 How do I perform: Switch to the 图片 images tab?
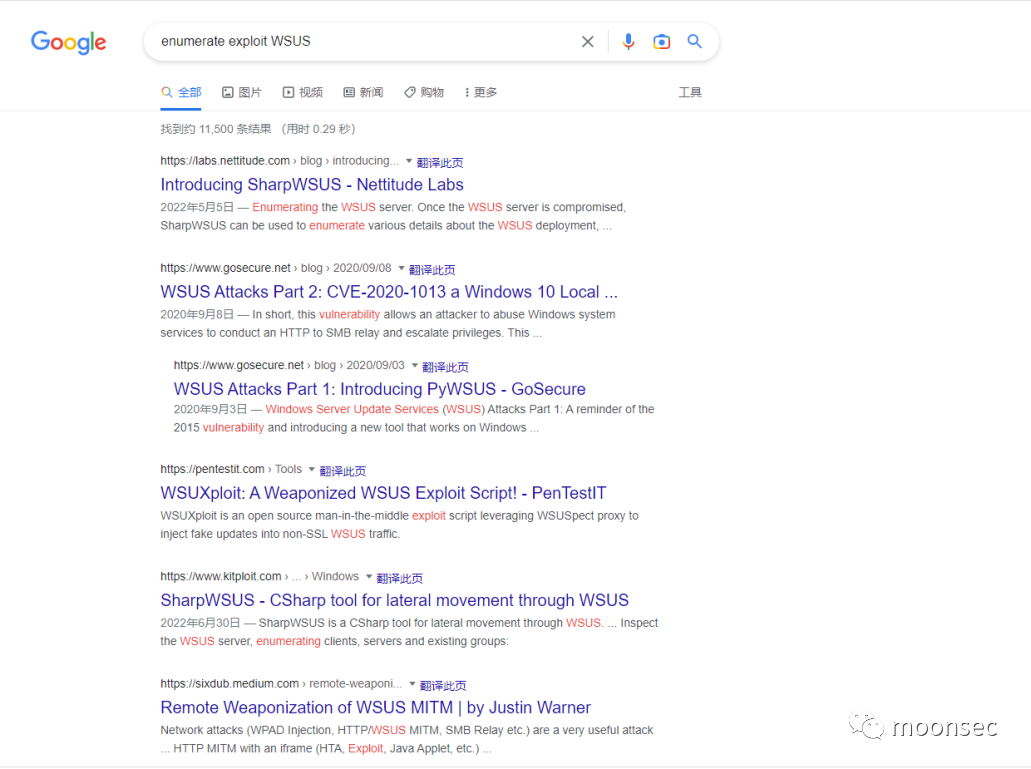242,92
